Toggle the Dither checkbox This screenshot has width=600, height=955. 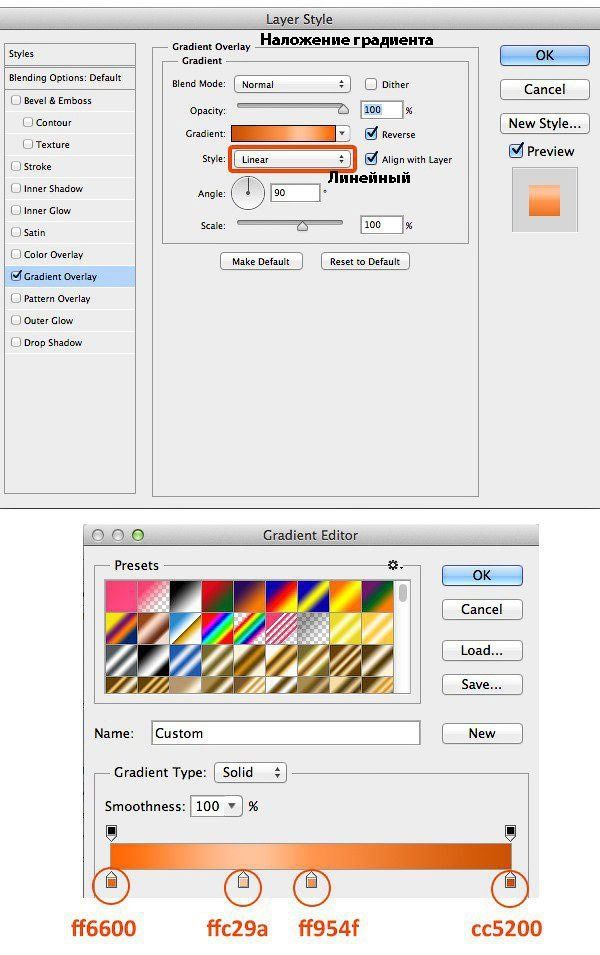point(370,84)
